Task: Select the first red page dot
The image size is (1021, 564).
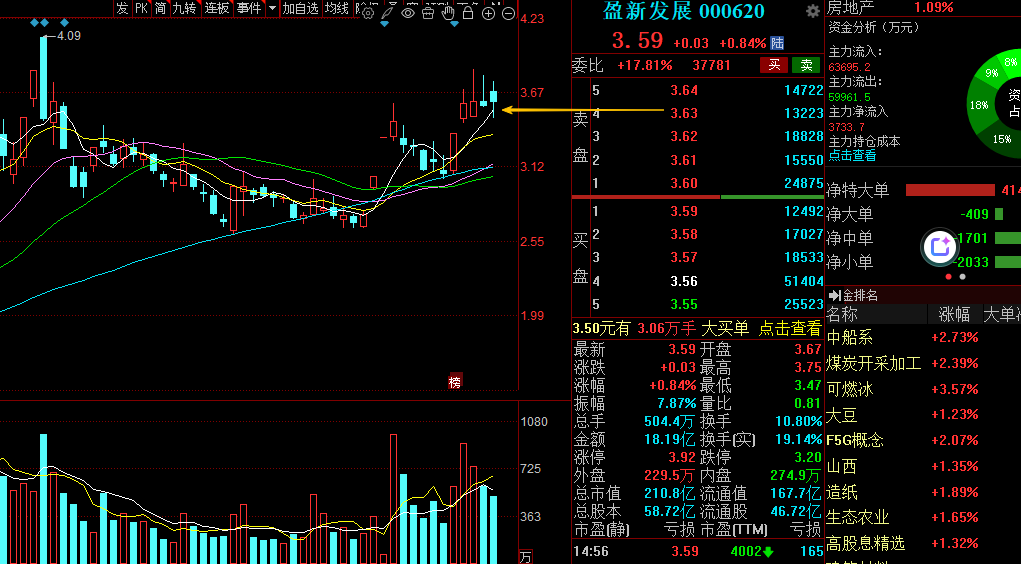Action: pyautogui.click(x=948, y=277)
